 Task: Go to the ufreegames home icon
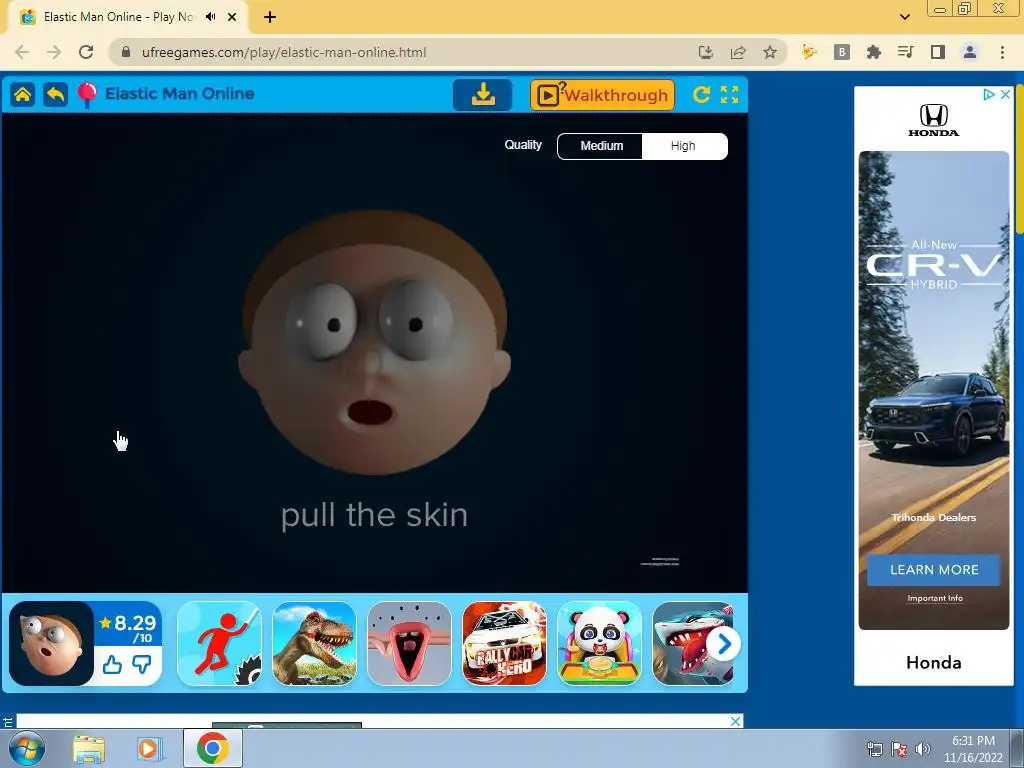pyautogui.click(x=23, y=95)
